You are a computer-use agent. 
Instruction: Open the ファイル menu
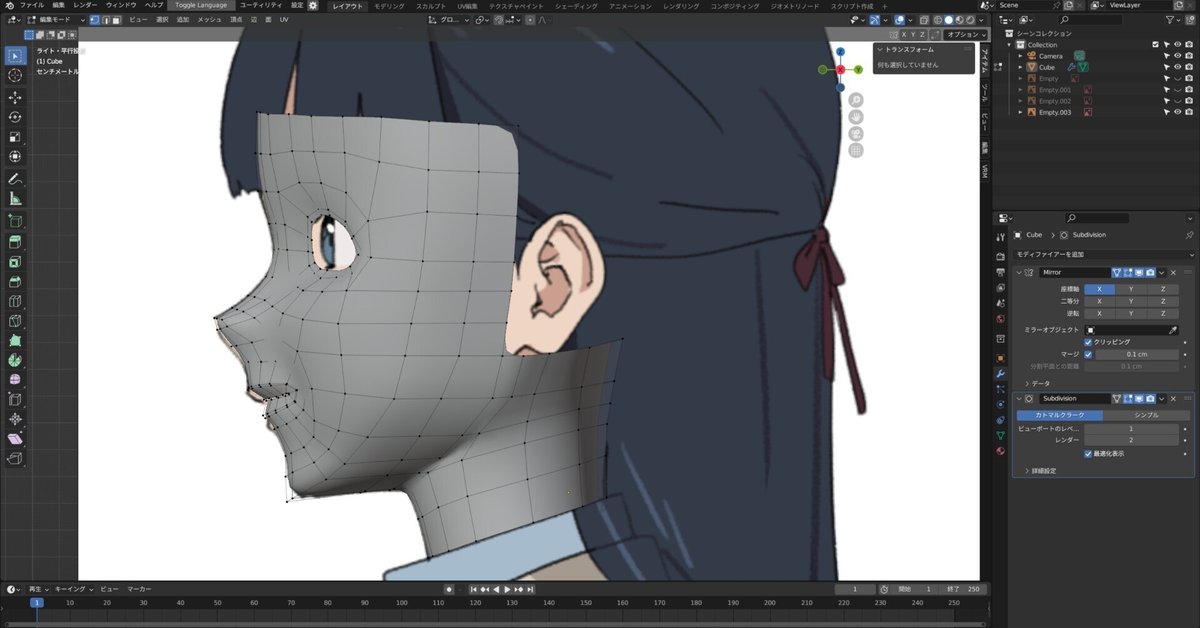(32, 5)
